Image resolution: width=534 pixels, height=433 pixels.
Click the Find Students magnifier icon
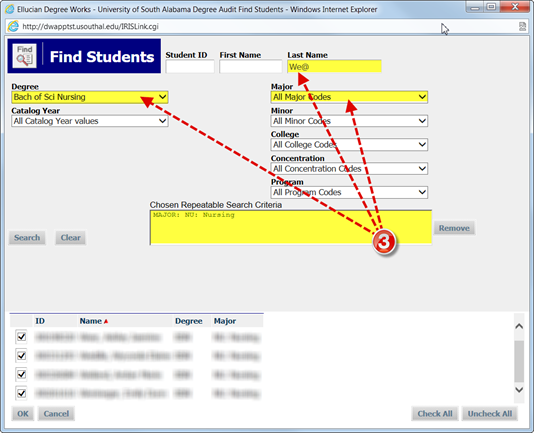[x=25, y=56]
